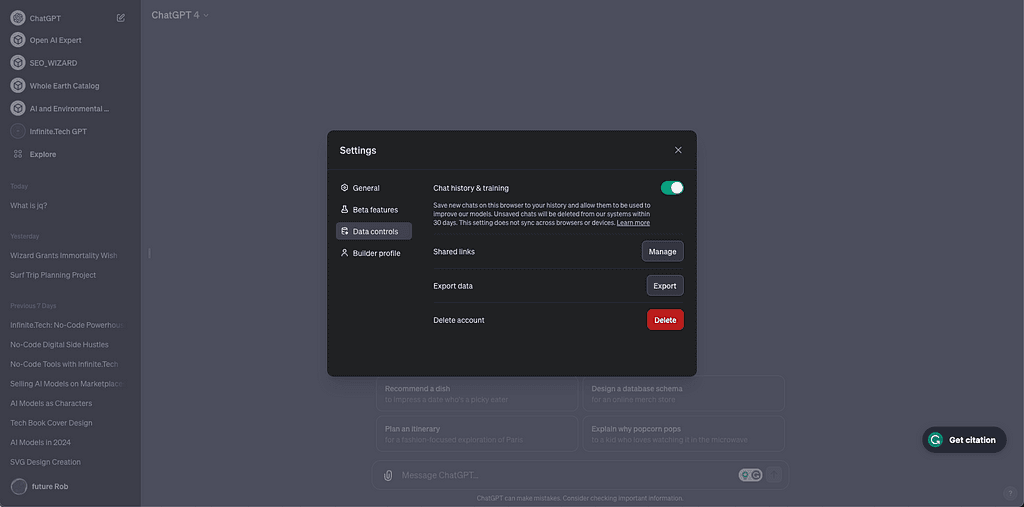
Task: Click 'Explain why popcorn pops' suggestion card
Action: pyautogui.click(x=684, y=434)
